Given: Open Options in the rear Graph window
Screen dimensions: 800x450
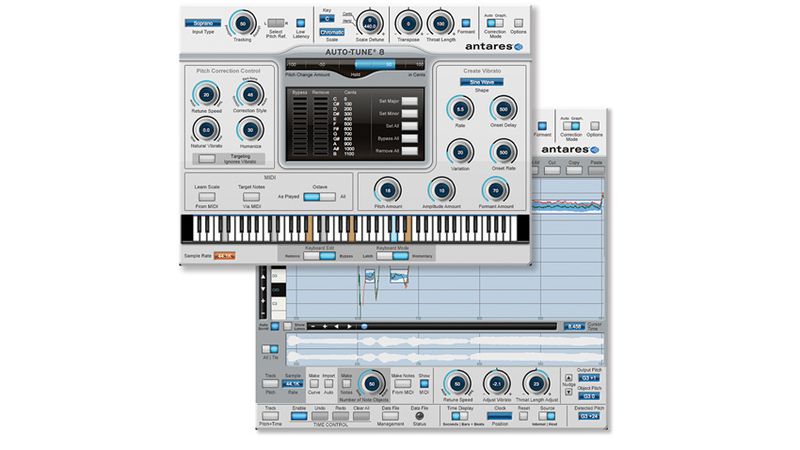Looking at the screenshot, I should tap(595, 126).
